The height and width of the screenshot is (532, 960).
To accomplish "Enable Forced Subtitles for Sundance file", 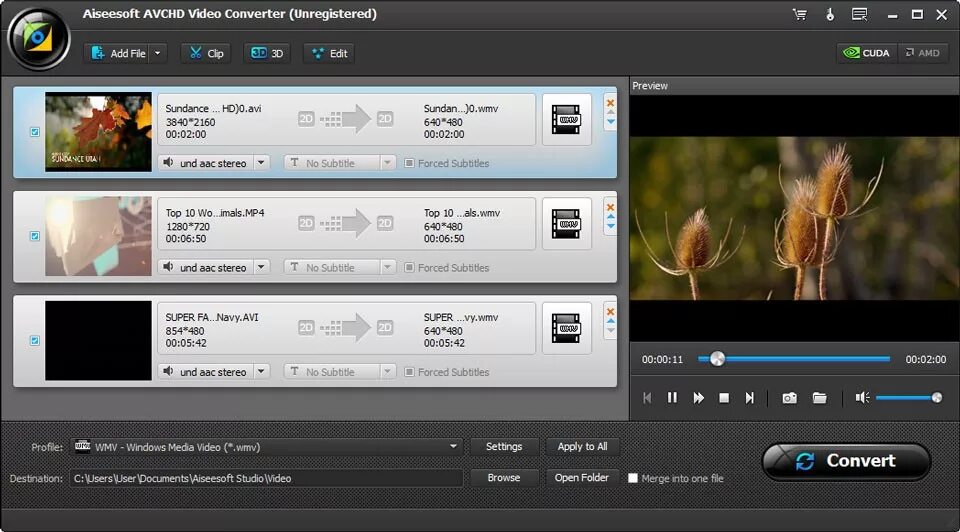I will tap(409, 163).
